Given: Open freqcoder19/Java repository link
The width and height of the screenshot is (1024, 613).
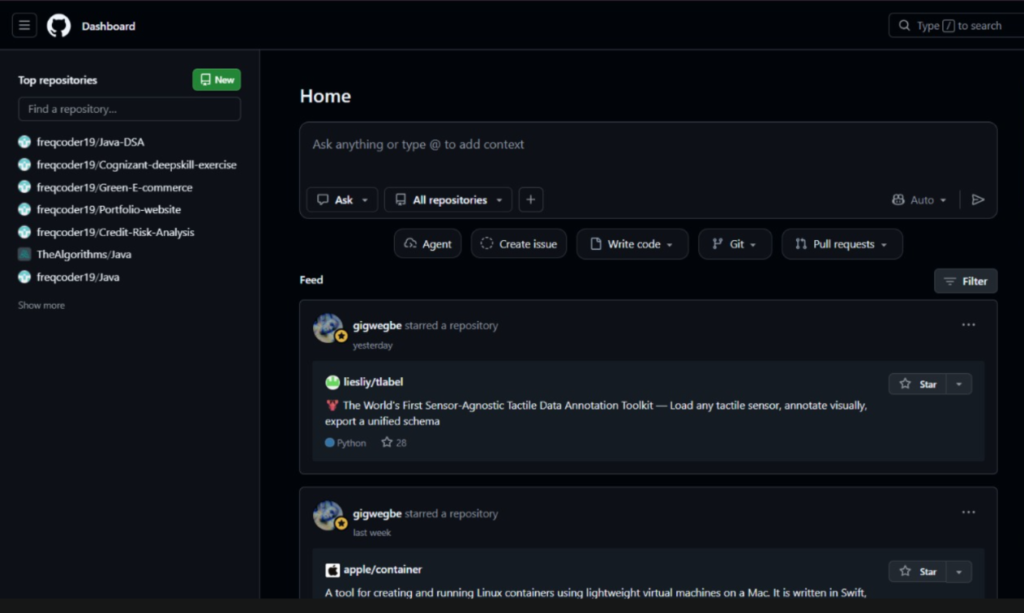Looking at the screenshot, I should pos(78,277).
